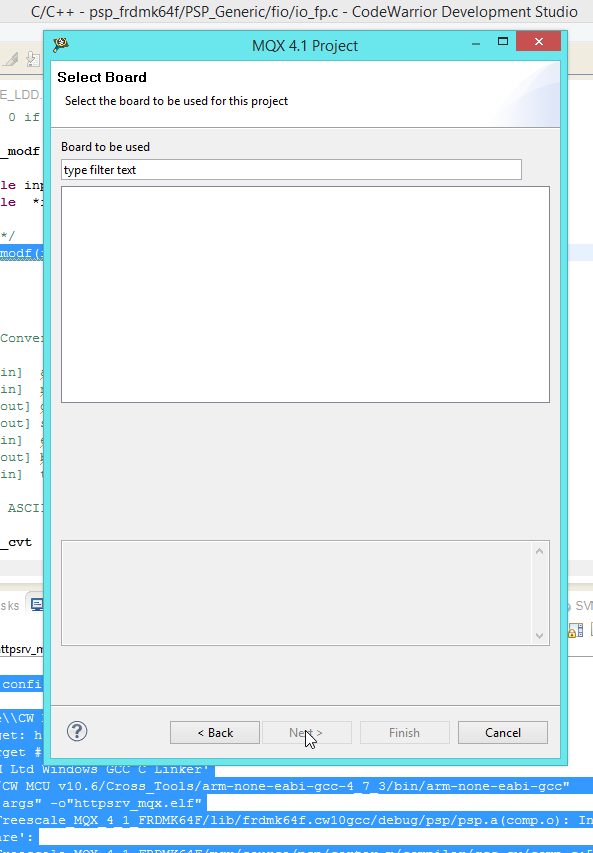This screenshot has height=853, width=593.
Task: Click inside the empty board list area
Action: (x=305, y=294)
